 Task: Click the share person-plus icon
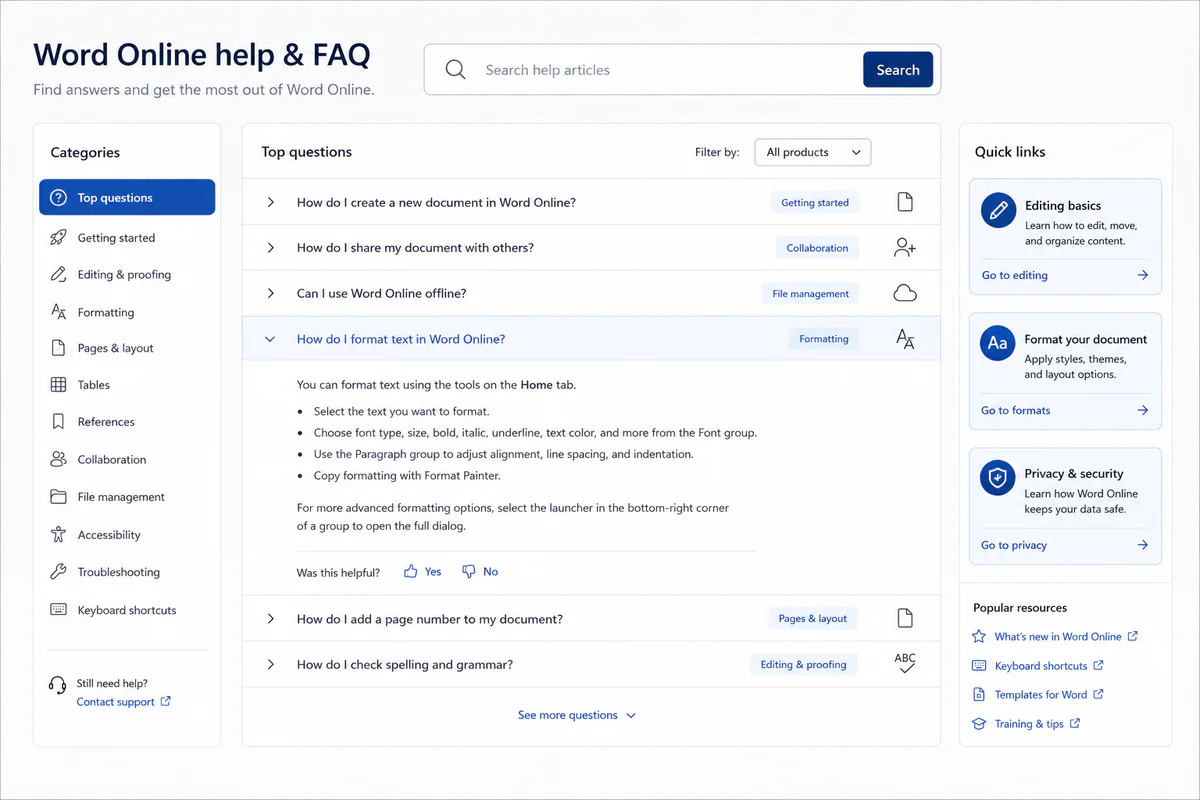pyautogui.click(x=905, y=248)
